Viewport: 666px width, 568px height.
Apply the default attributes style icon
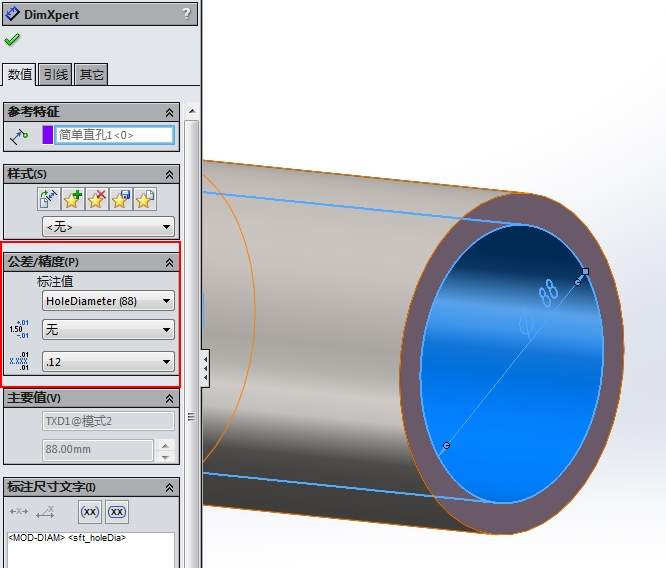48,199
